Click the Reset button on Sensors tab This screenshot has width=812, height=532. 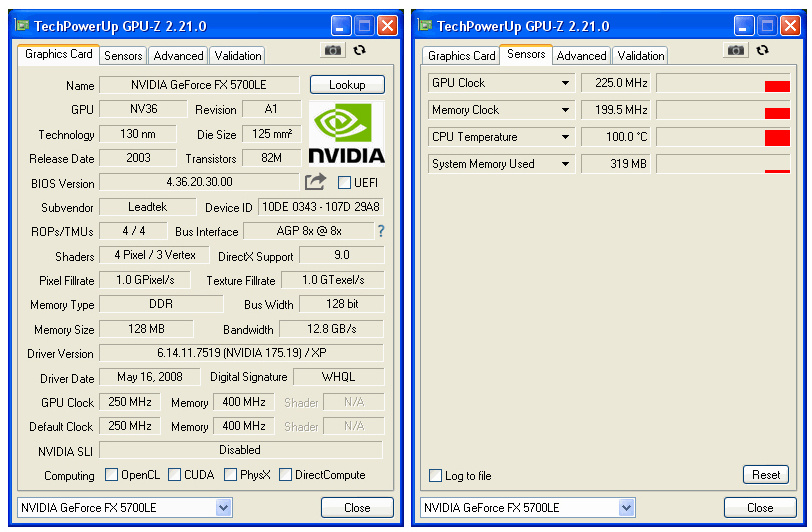pos(766,475)
